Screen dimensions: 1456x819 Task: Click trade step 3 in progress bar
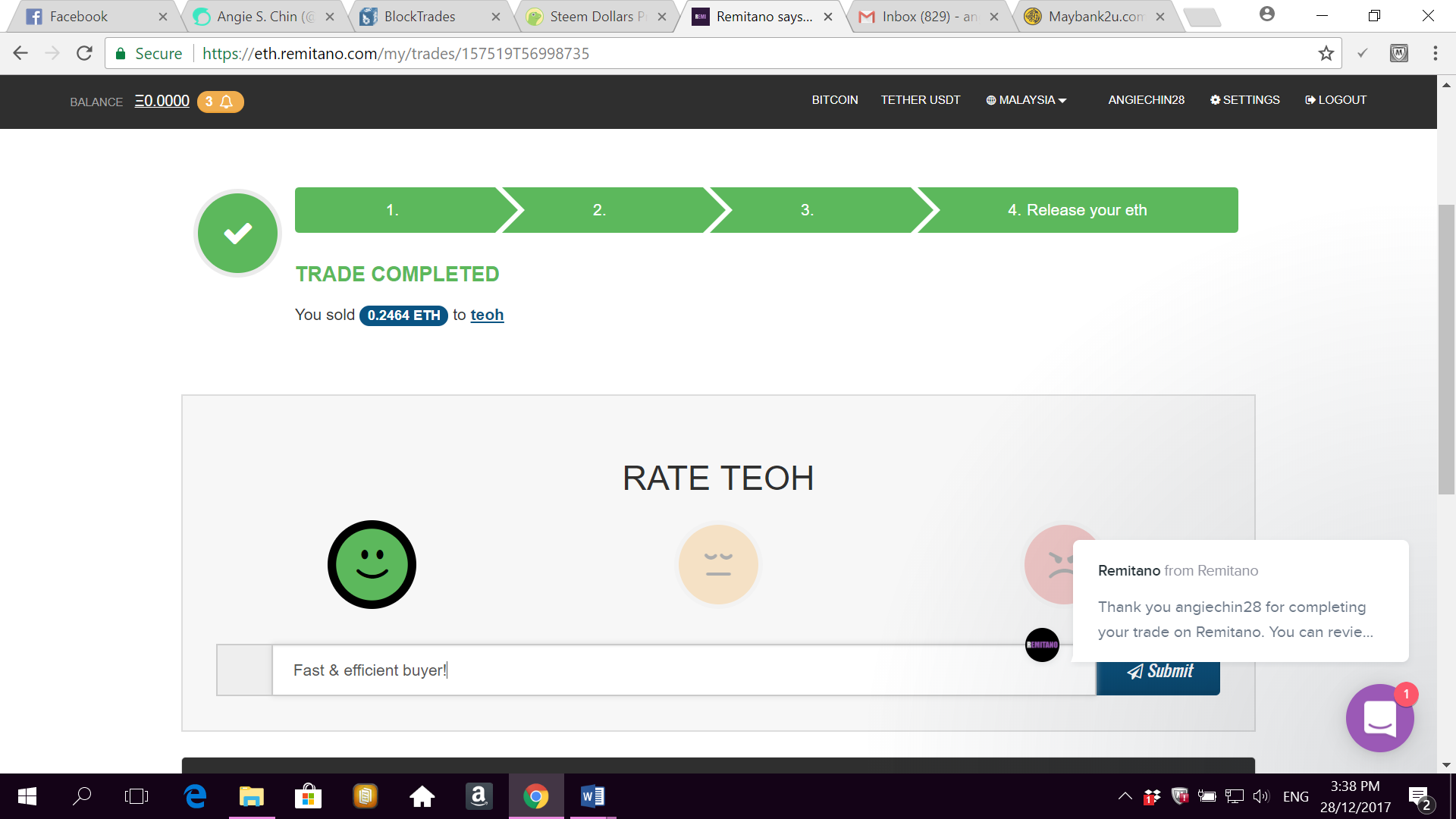pos(811,210)
